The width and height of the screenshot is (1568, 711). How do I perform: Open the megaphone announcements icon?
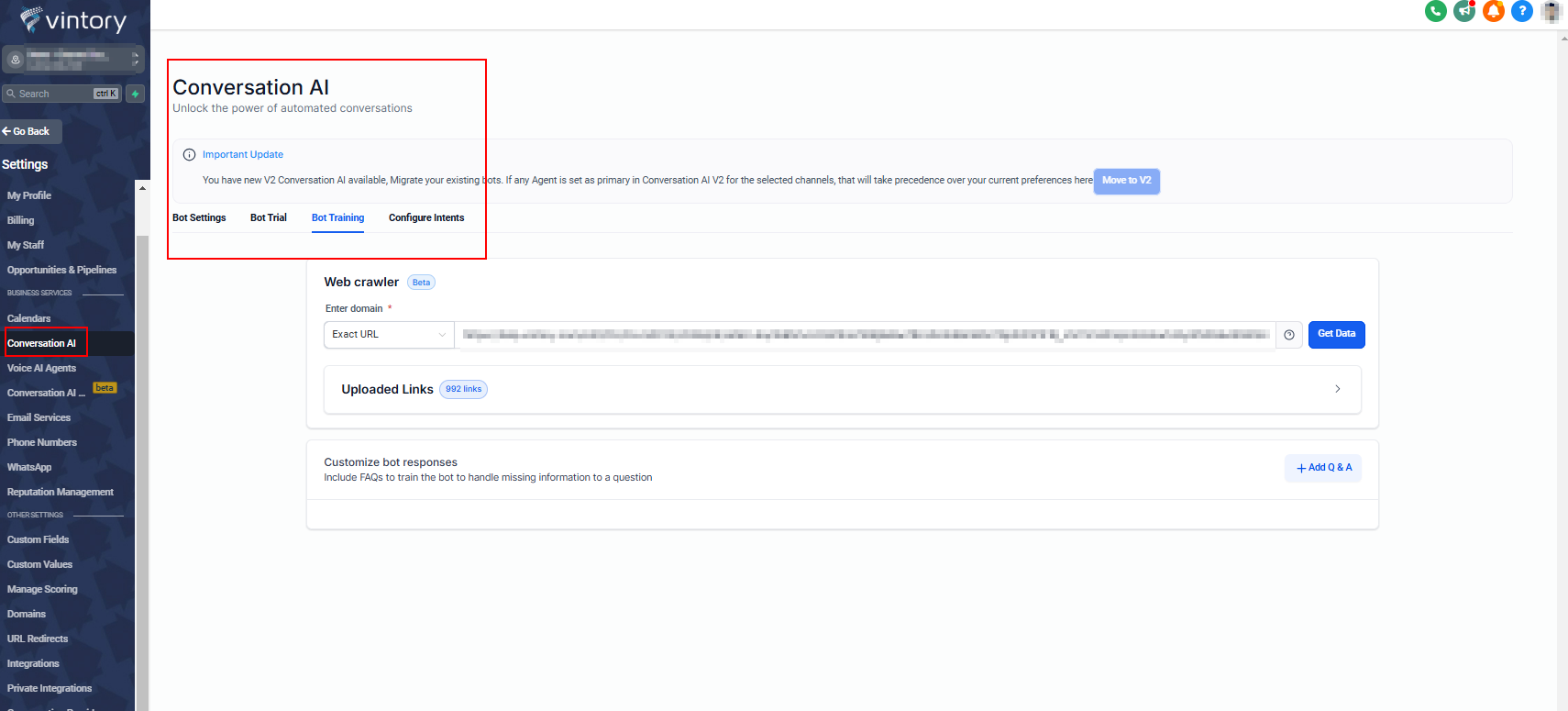pyautogui.click(x=1464, y=11)
